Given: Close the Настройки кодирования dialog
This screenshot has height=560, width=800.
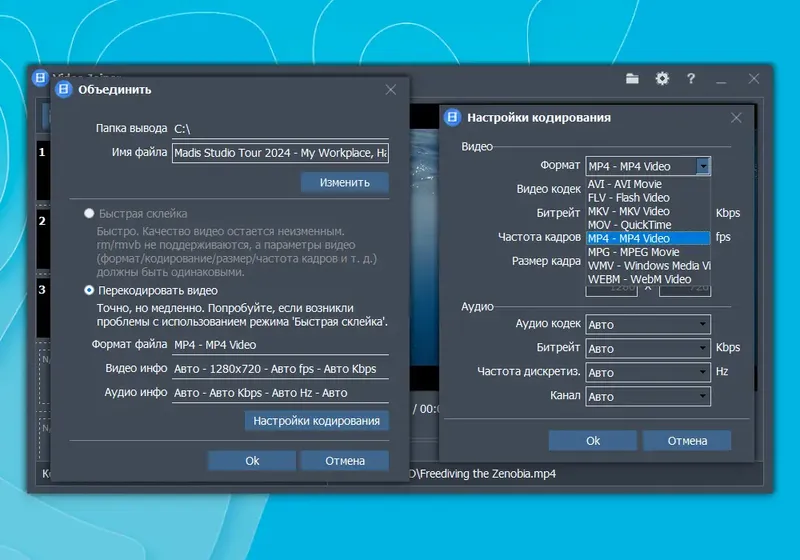Looking at the screenshot, I should click(x=736, y=118).
